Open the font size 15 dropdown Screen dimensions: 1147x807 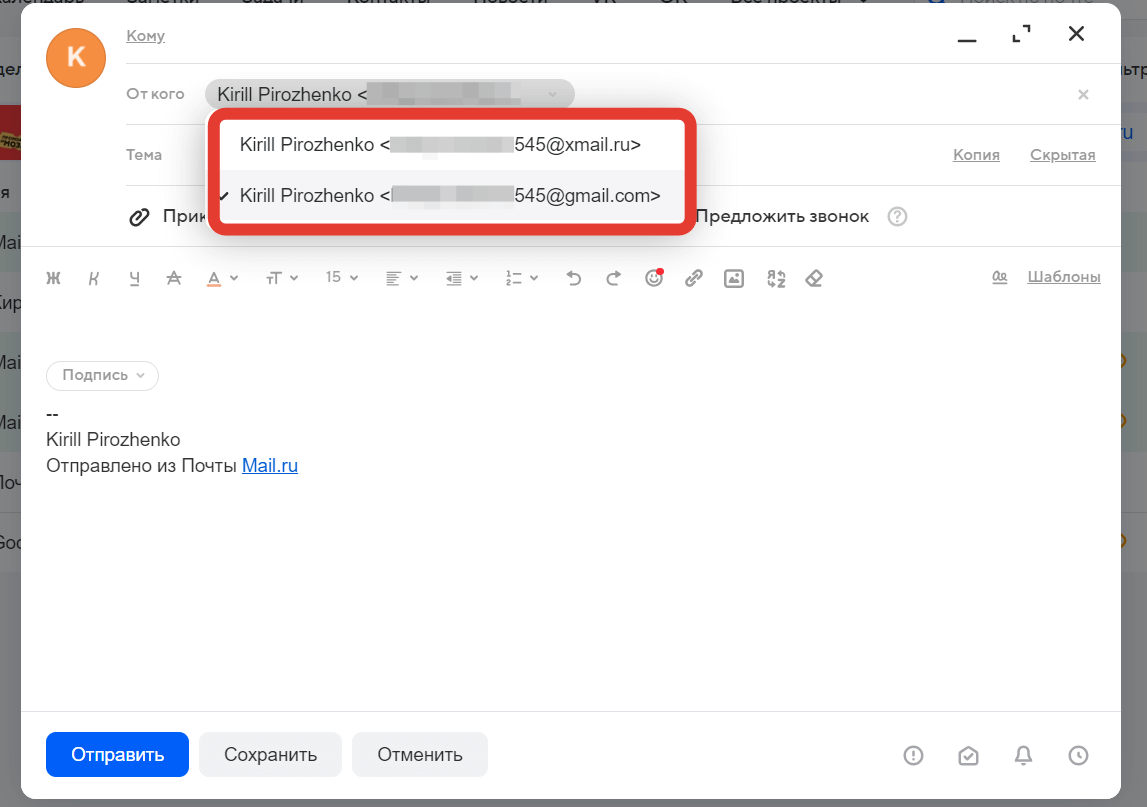click(x=342, y=278)
